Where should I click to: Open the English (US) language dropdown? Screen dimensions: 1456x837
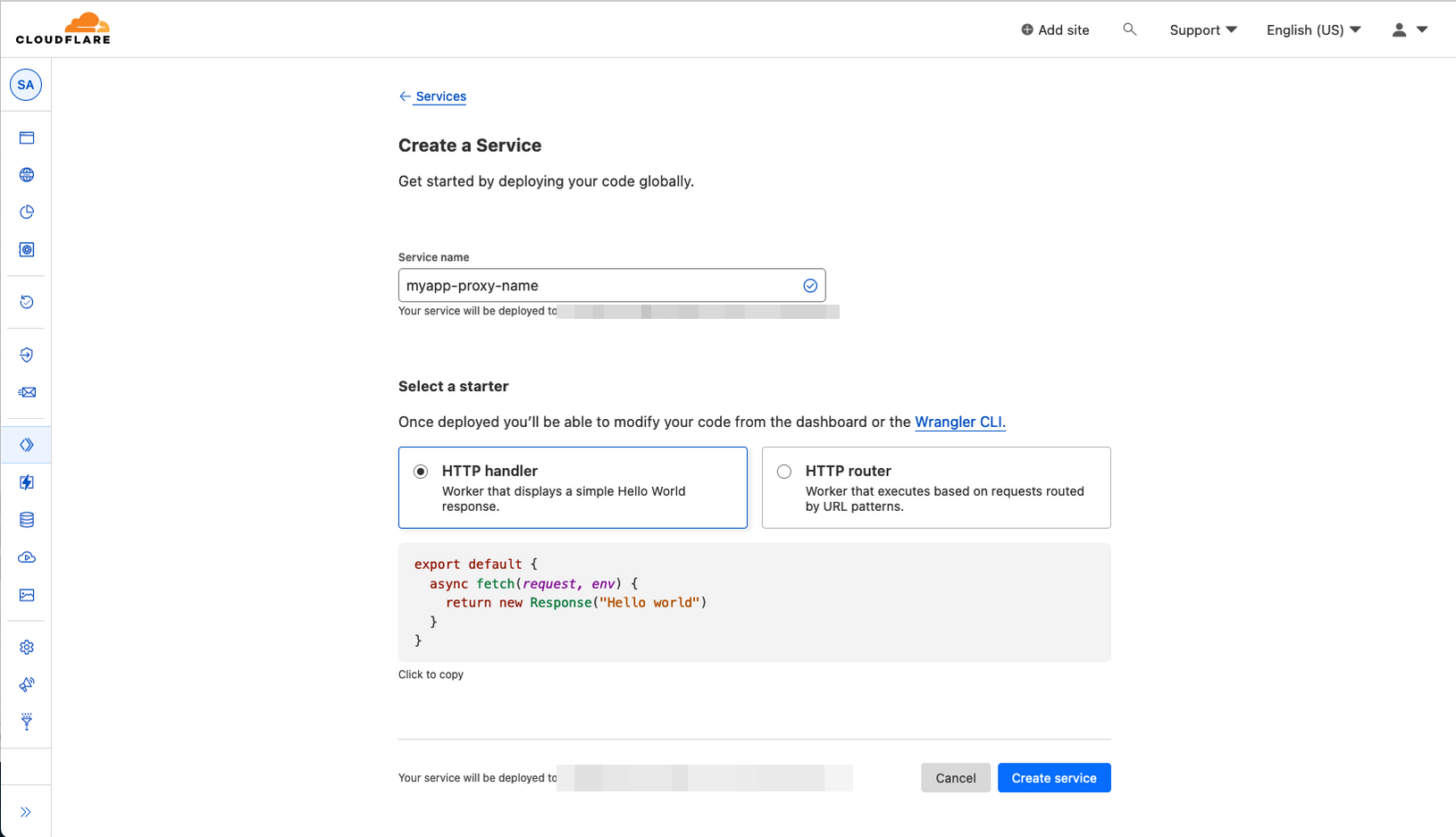coord(1312,29)
